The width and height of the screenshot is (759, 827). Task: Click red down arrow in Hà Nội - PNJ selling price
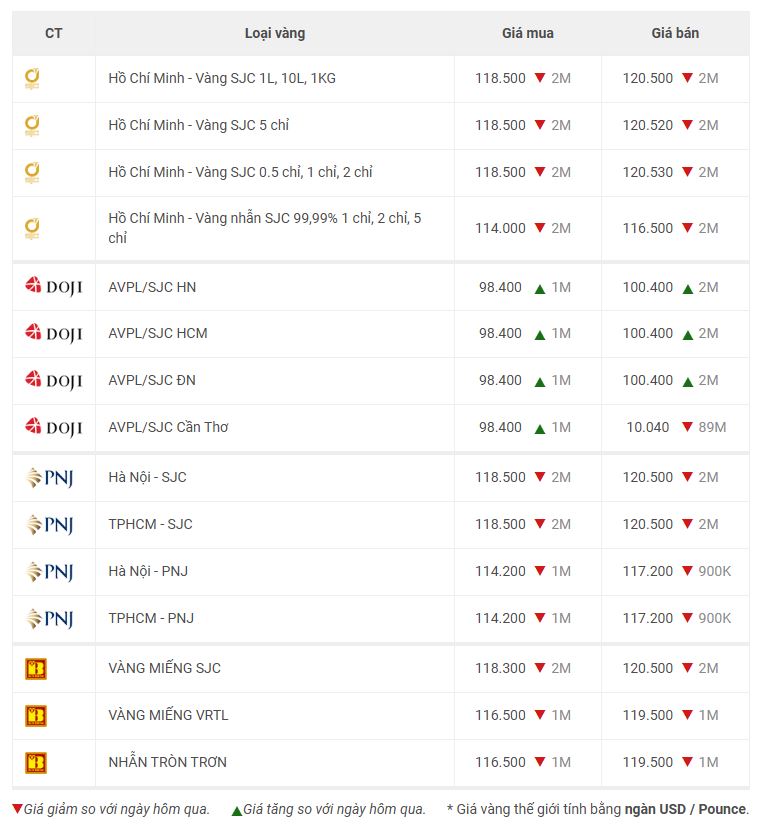tap(687, 571)
